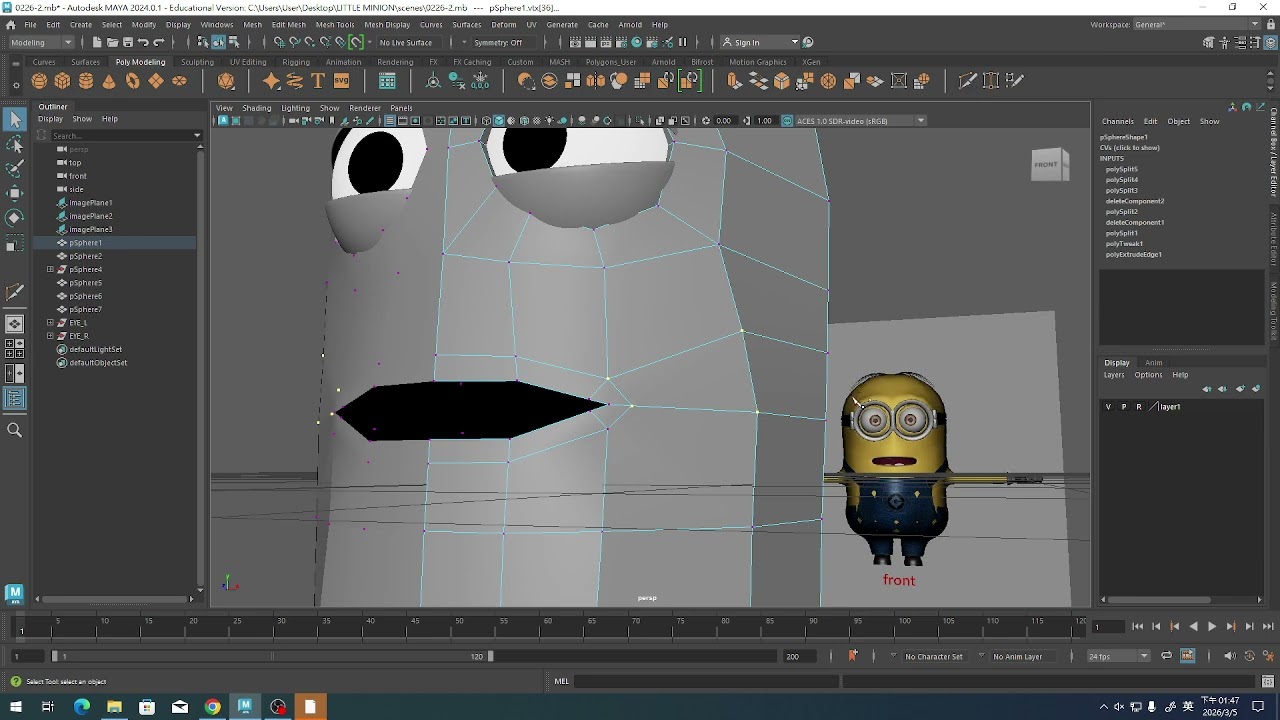Click the SVG import shelf icon

[342, 81]
